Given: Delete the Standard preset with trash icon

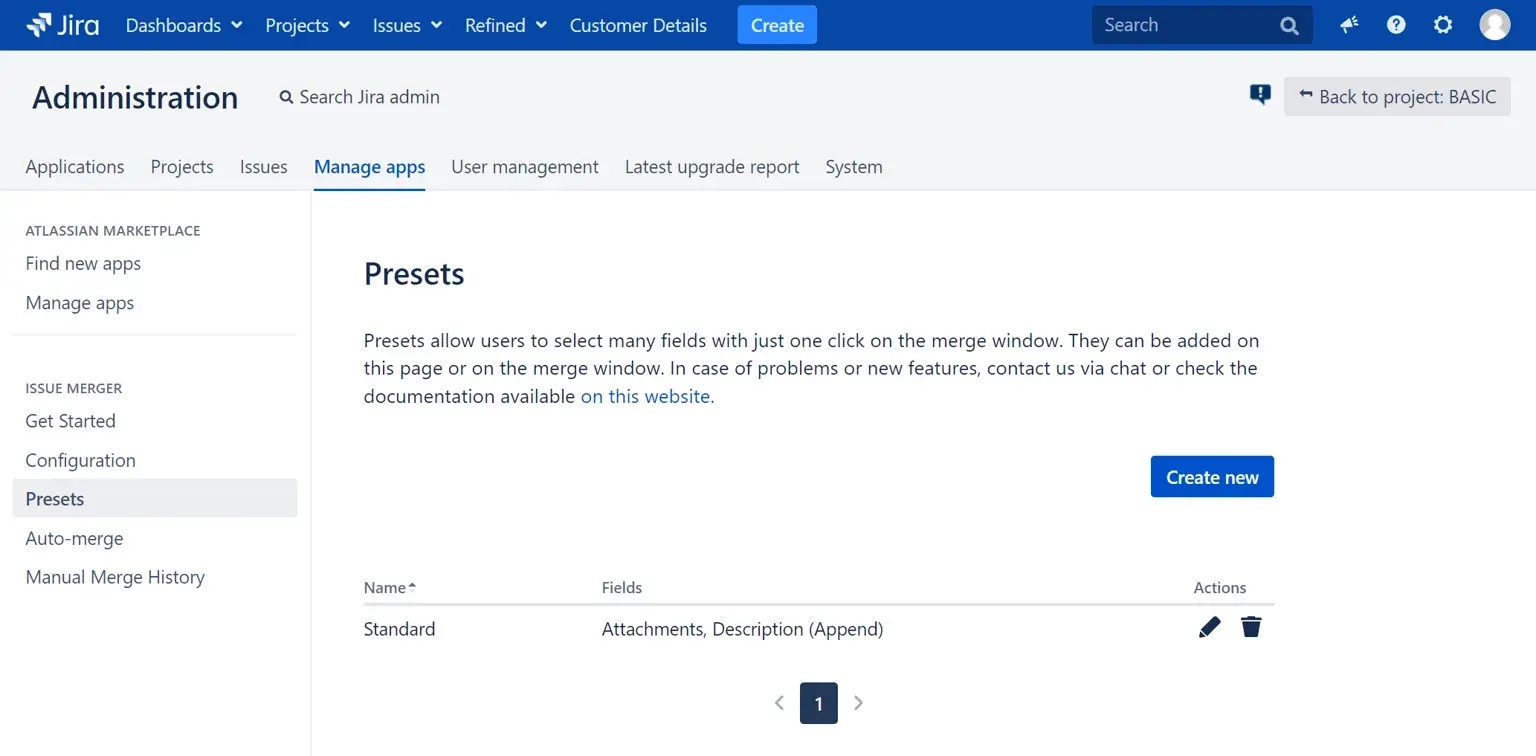Looking at the screenshot, I should 1251,627.
